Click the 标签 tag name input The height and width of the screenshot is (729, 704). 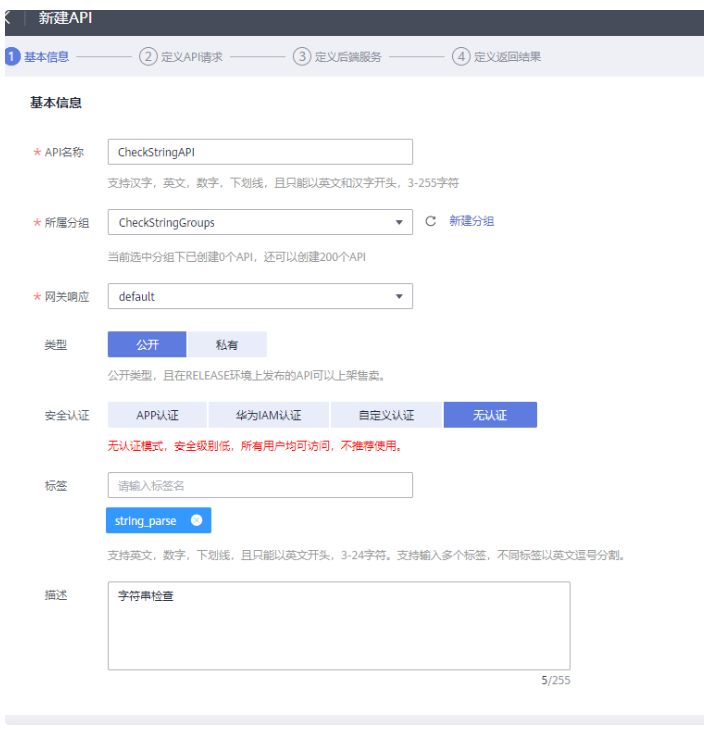(x=260, y=485)
